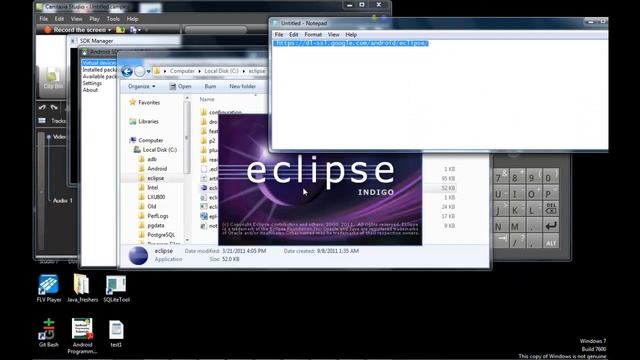Open Camtasia Edit menu
The width and height of the screenshot is (640, 360).
pos(59,19)
